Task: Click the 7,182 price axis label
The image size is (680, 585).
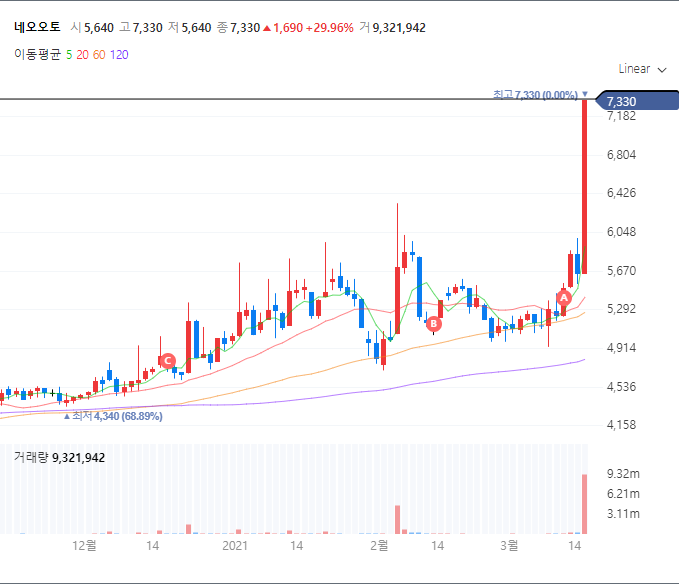Action: pyautogui.click(x=621, y=116)
